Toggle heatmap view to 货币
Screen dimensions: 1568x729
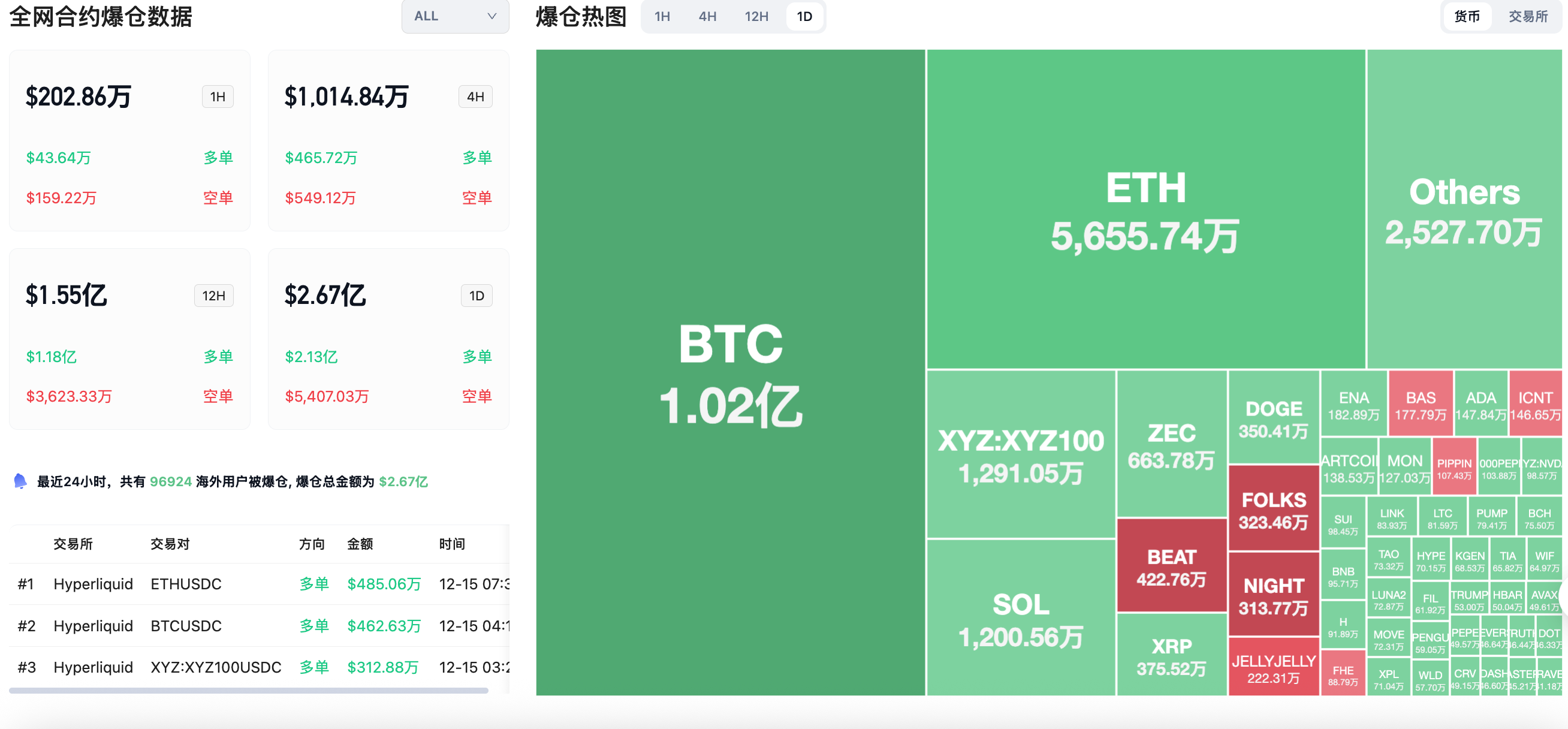[1466, 16]
